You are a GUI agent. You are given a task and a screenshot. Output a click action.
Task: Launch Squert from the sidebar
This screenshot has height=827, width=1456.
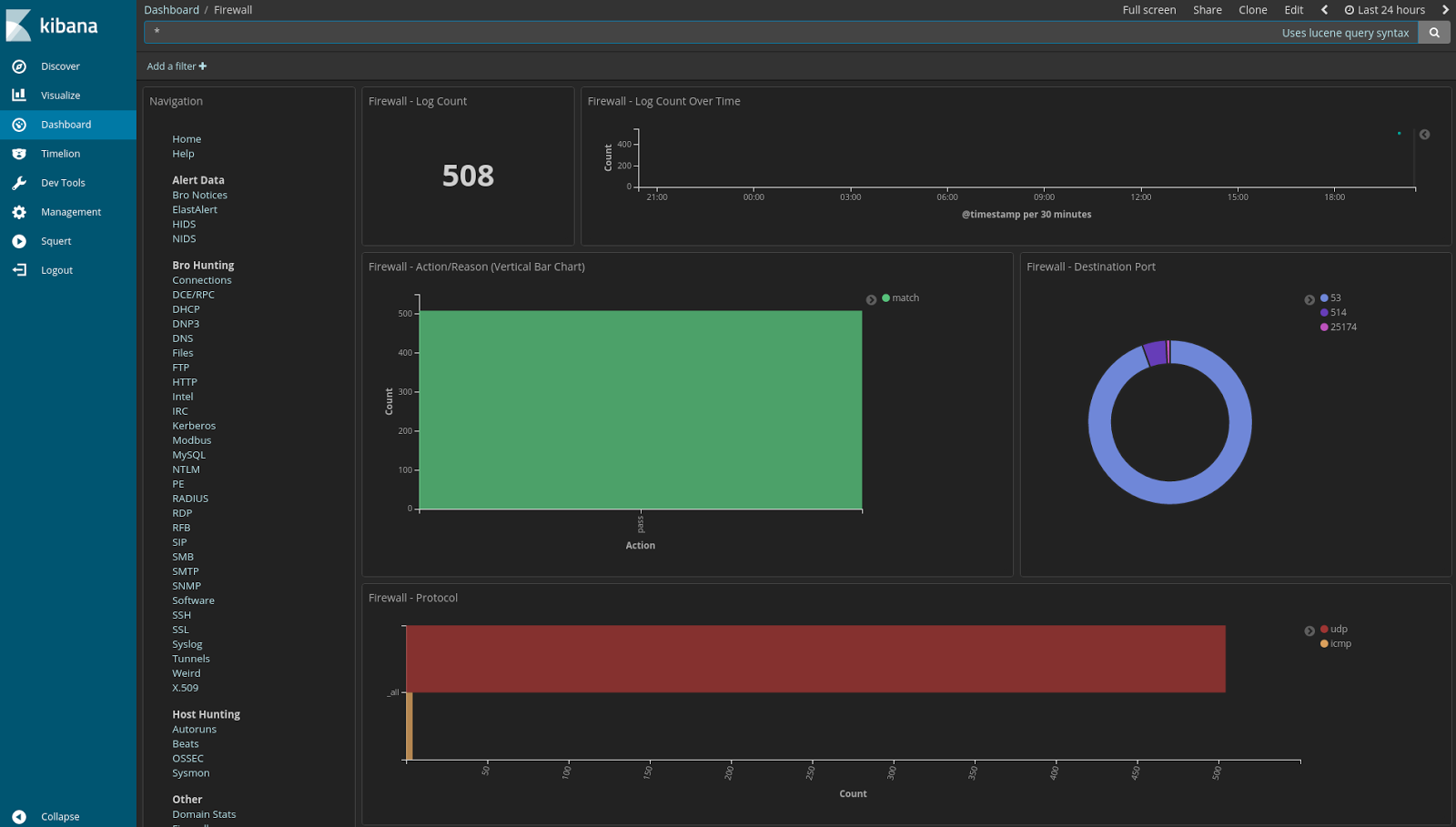tap(56, 240)
